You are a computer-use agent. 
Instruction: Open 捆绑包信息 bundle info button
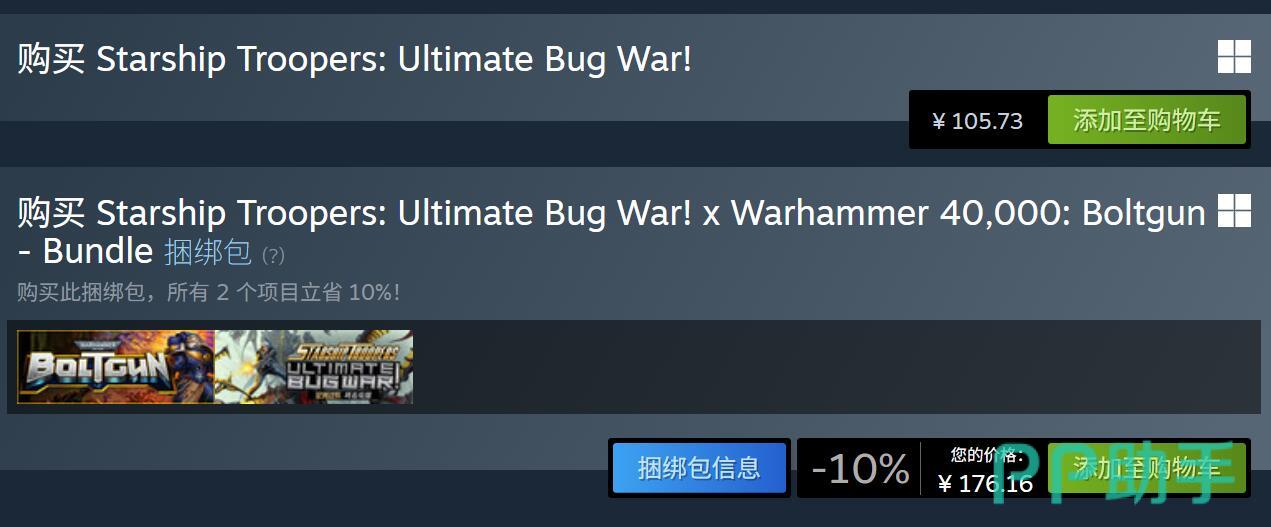click(x=699, y=468)
